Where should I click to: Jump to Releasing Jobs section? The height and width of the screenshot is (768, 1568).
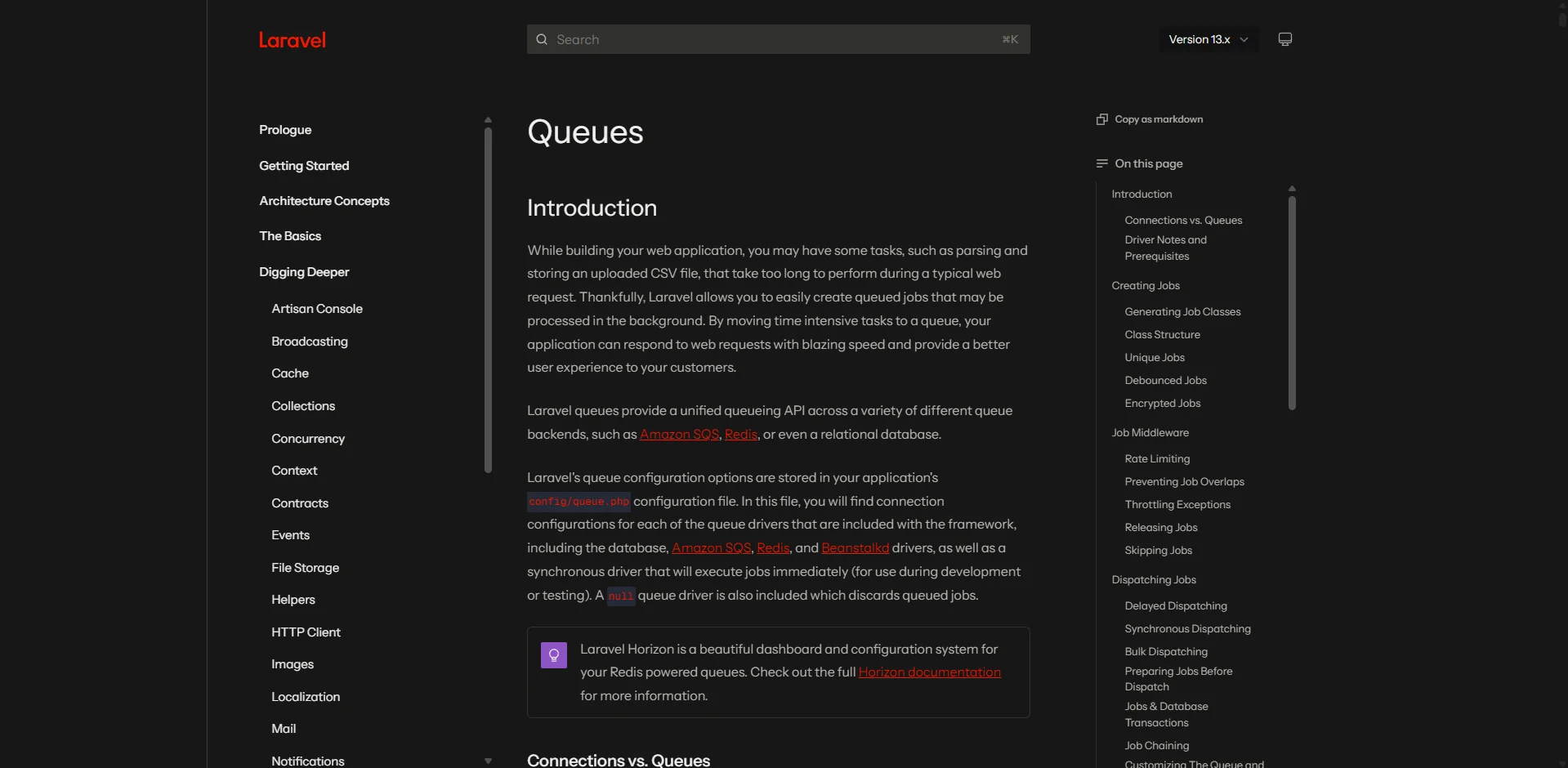(x=1161, y=528)
